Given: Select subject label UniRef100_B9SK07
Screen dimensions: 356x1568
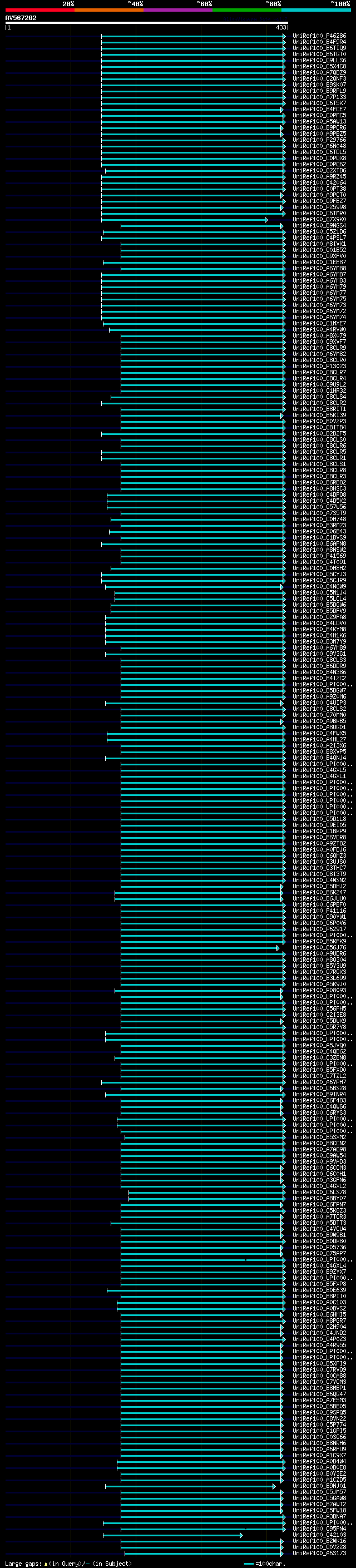Looking at the screenshot, I should pos(319,85).
